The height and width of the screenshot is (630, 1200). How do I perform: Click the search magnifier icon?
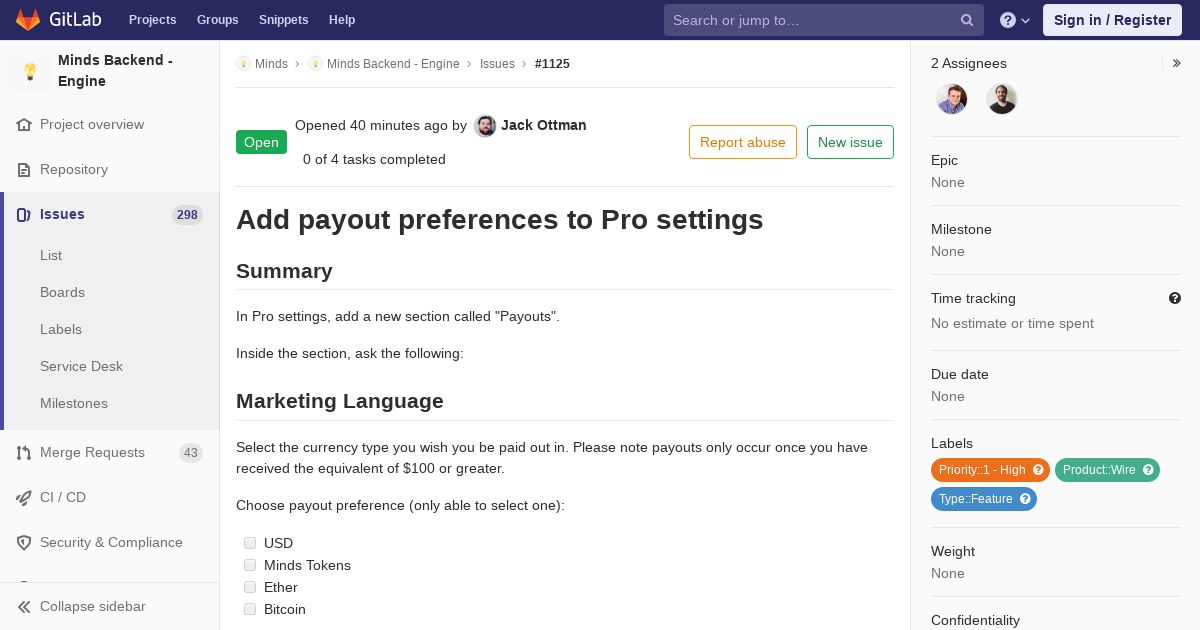[x=967, y=20]
